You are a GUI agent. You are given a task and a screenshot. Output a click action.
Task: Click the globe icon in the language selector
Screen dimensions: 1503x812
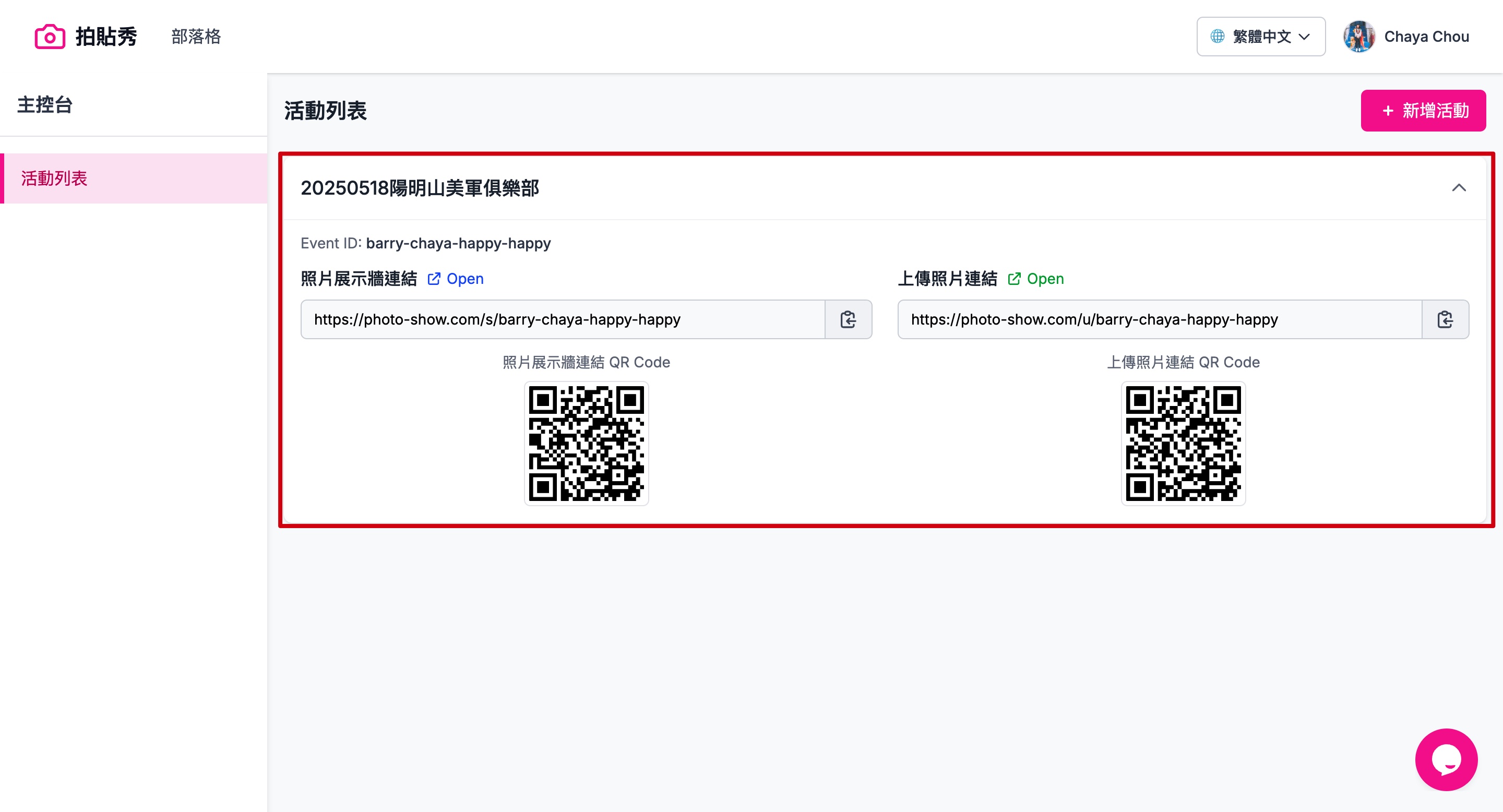(x=1217, y=37)
